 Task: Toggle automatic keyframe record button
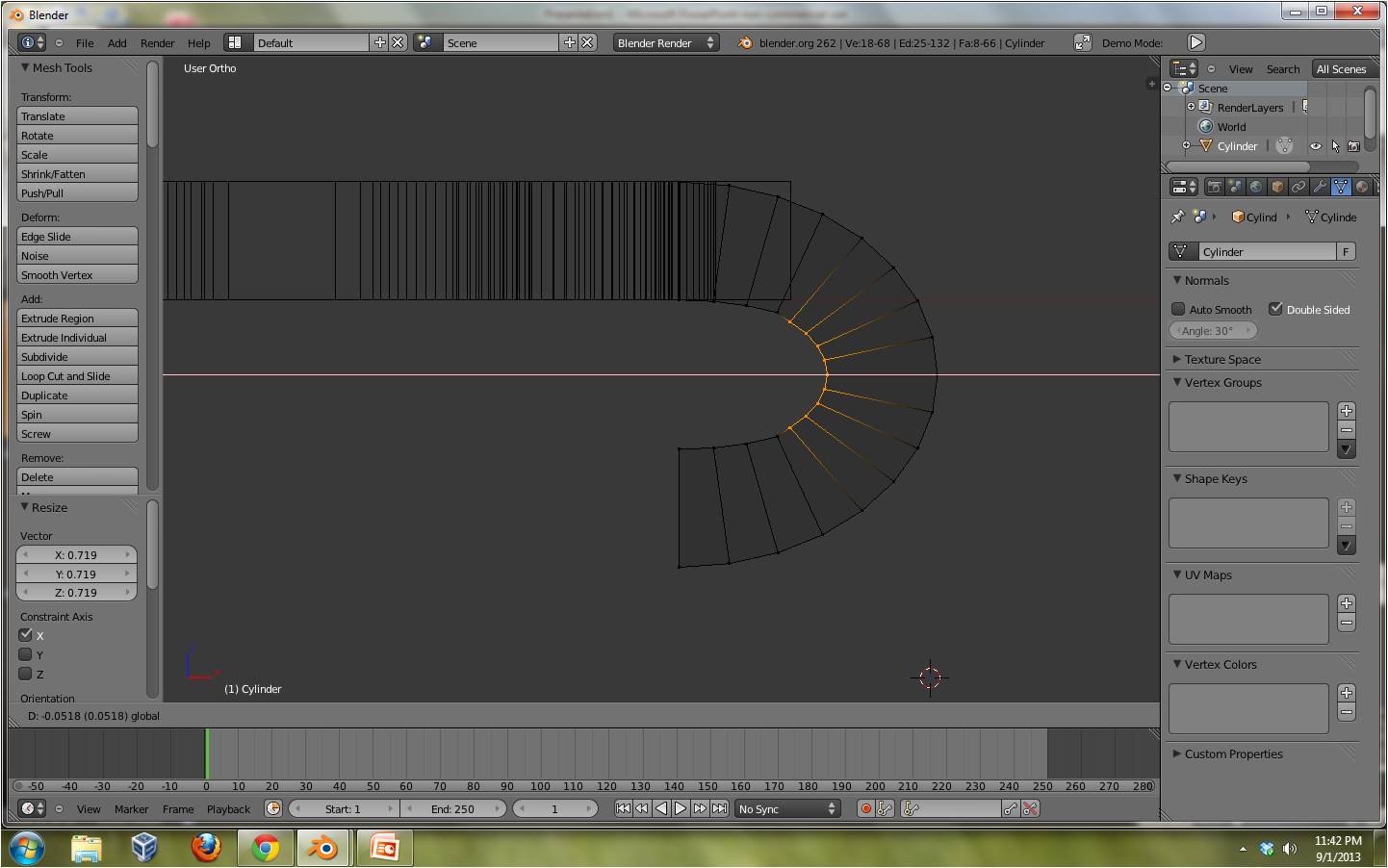(x=865, y=808)
